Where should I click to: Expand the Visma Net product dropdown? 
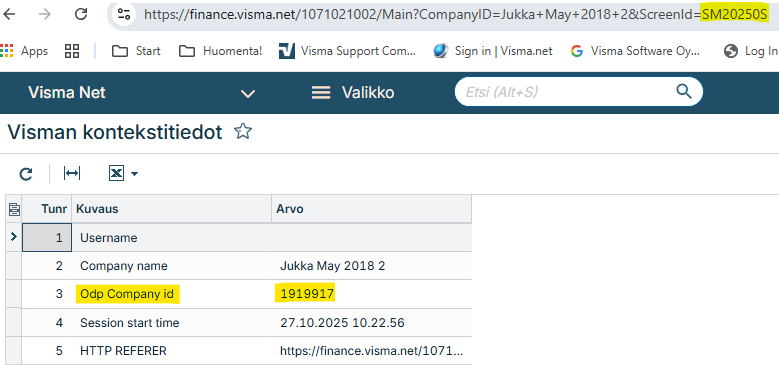pyautogui.click(x=247, y=93)
